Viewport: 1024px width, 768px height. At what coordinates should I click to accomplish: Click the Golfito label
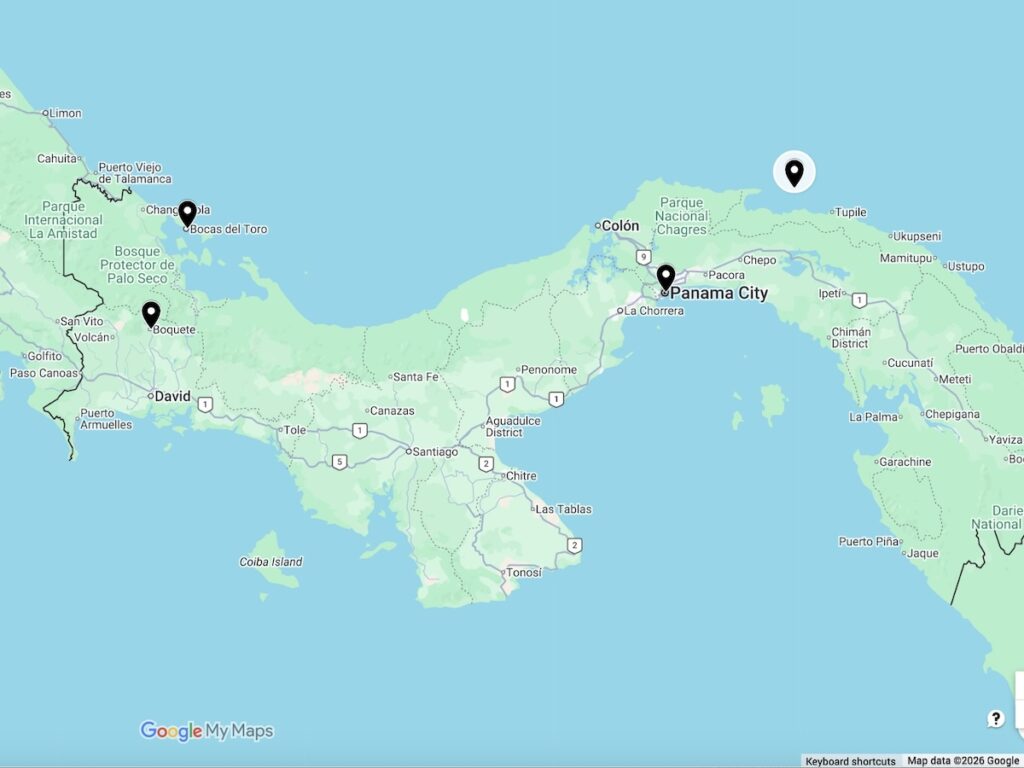click(x=45, y=356)
